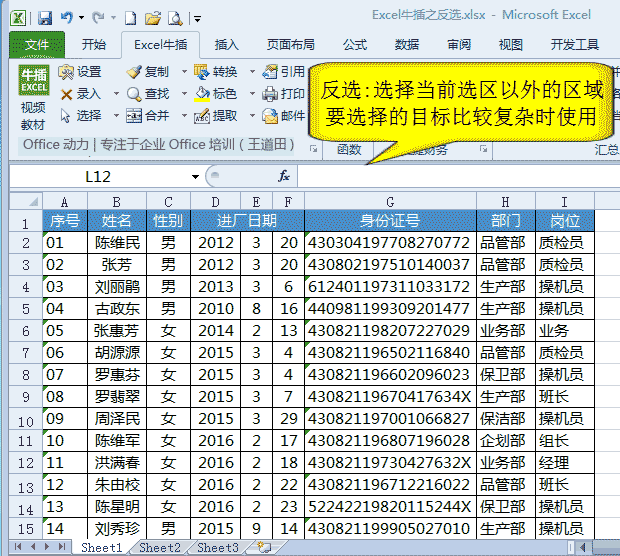Click the fx insert function icon
620x556 pixels.
click(x=284, y=176)
